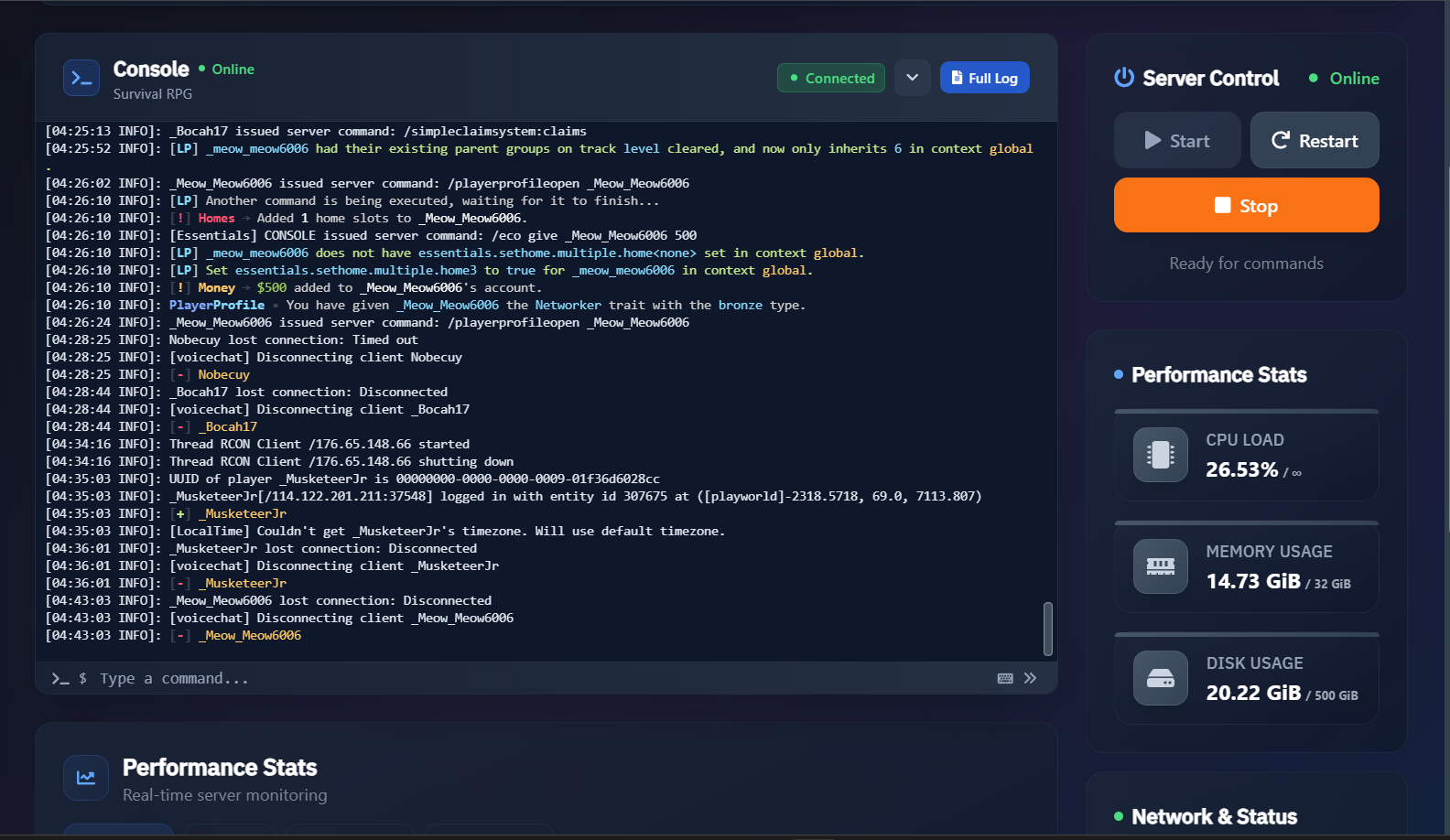Click the "Network & Status" heading
The image size is (1450, 840).
tap(1214, 817)
